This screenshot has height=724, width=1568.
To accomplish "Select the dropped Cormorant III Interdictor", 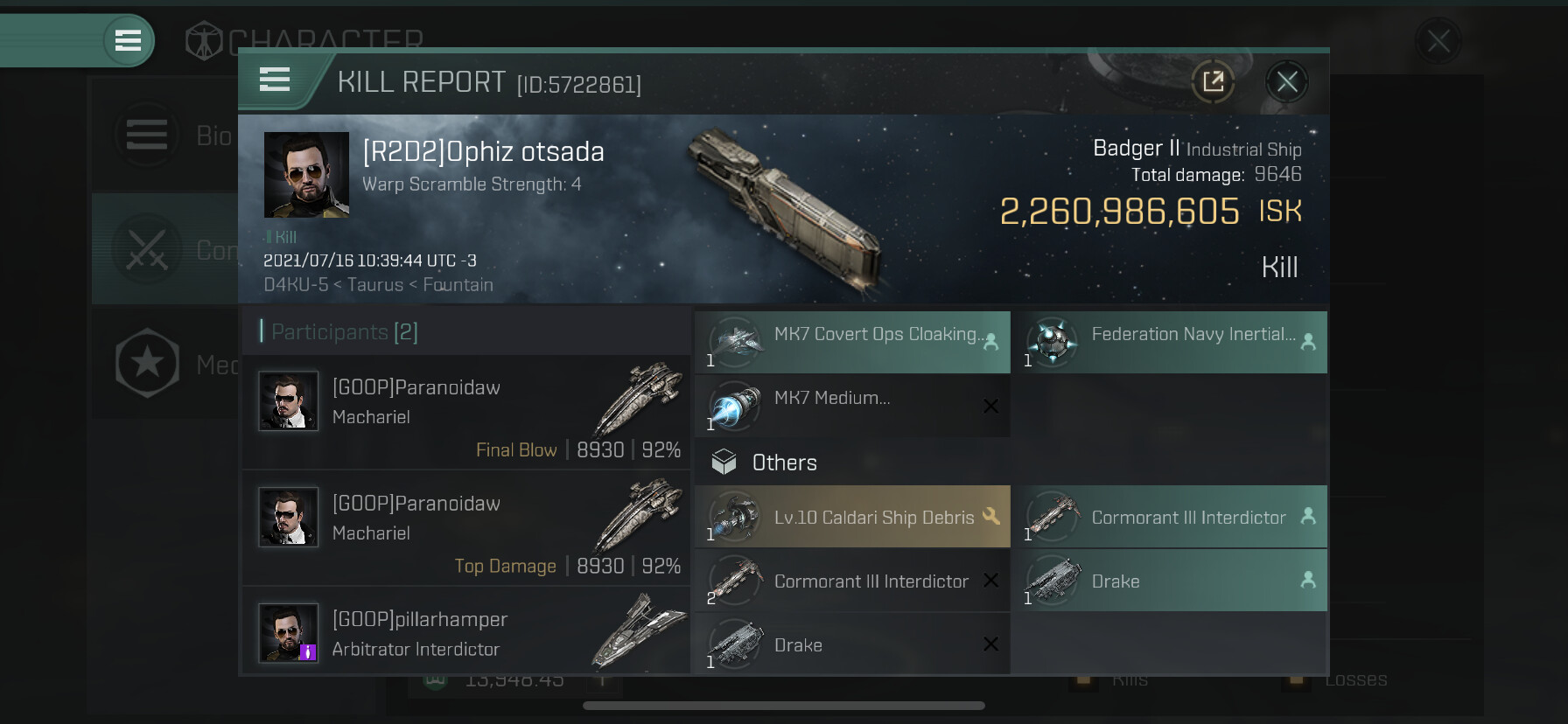I will point(1170,517).
